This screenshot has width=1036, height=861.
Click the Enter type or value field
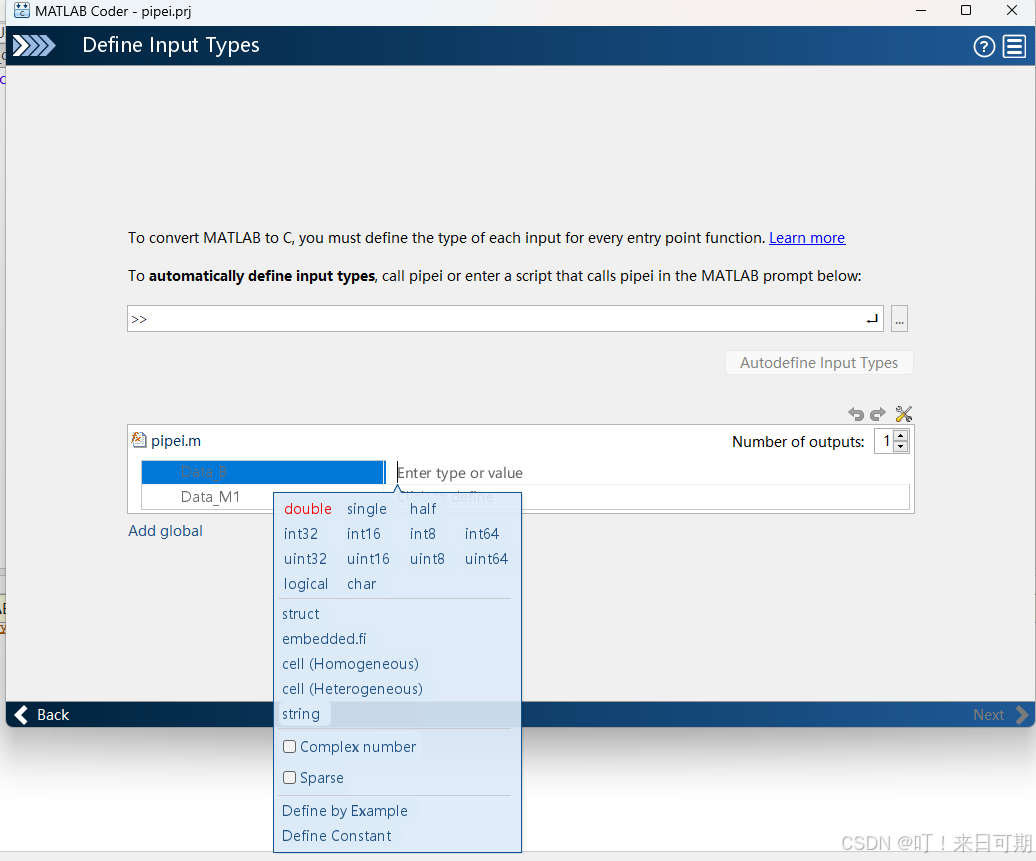pos(652,473)
